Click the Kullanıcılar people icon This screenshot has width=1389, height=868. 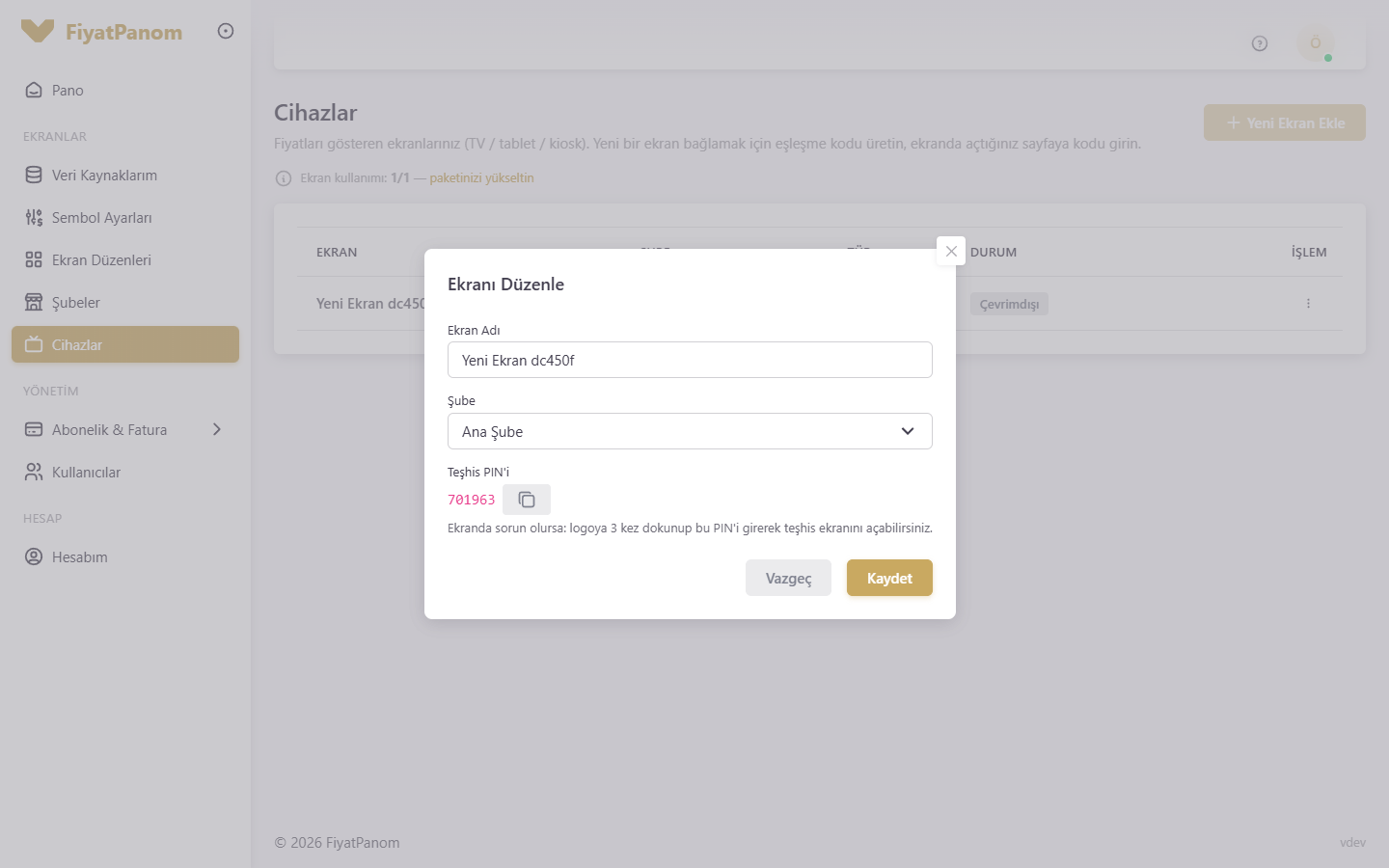(34, 472)
